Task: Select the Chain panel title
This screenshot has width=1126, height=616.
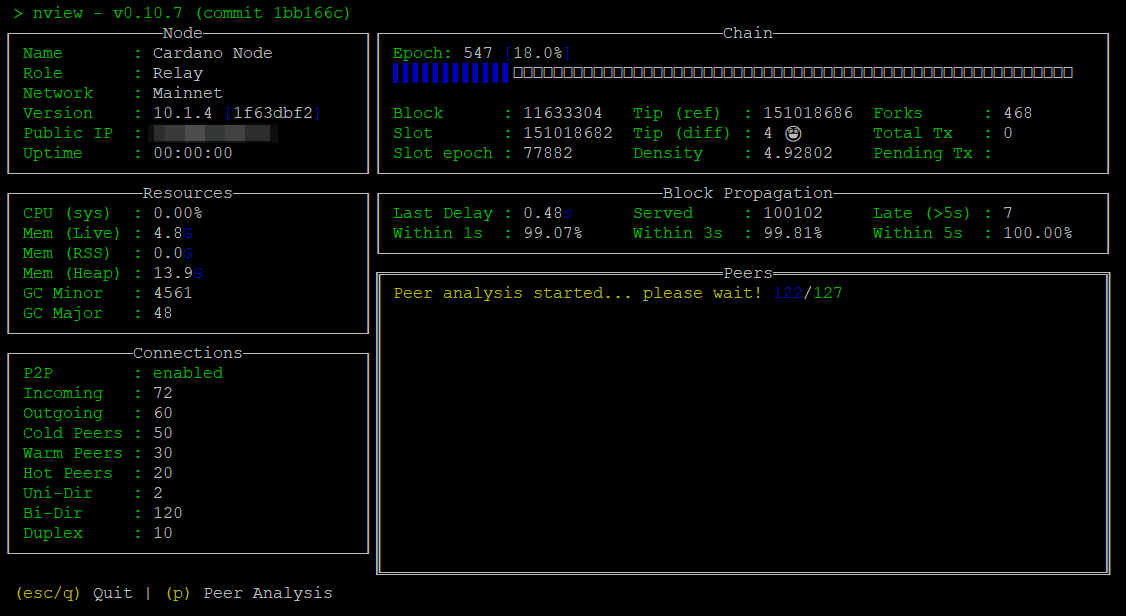Action: tap(747, 32)
